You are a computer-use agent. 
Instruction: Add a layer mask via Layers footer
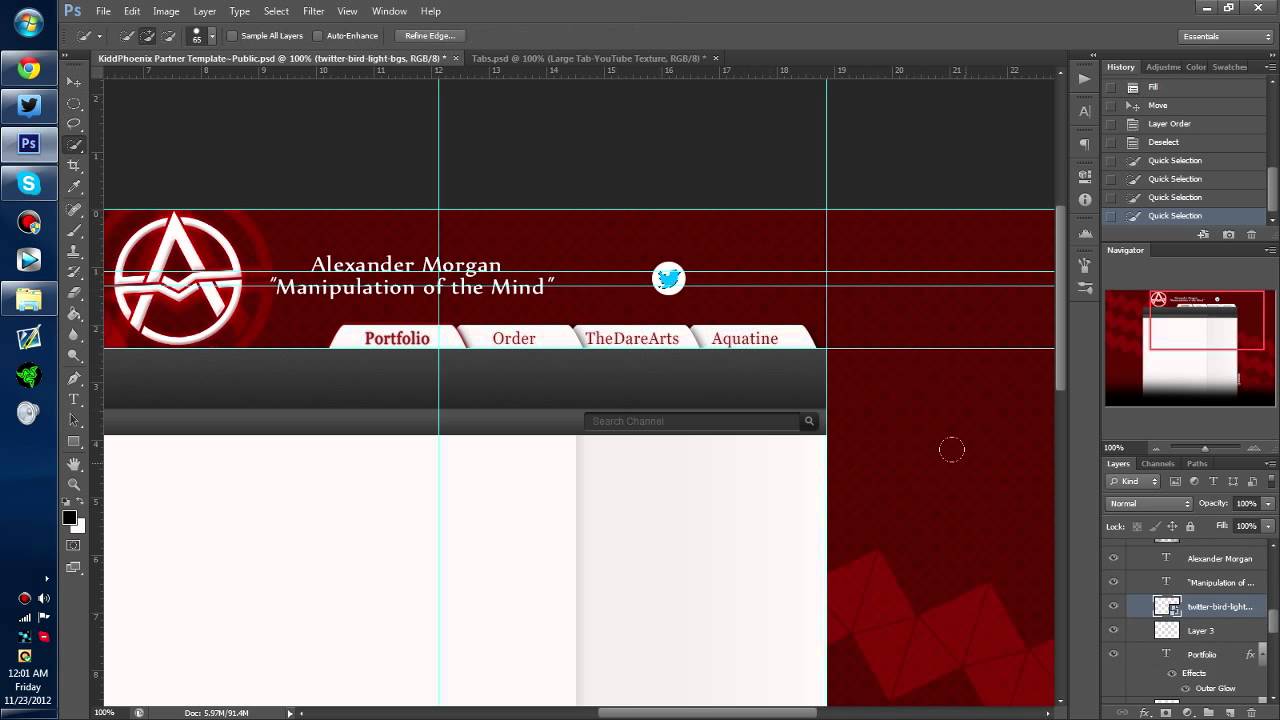(1166, 713)
